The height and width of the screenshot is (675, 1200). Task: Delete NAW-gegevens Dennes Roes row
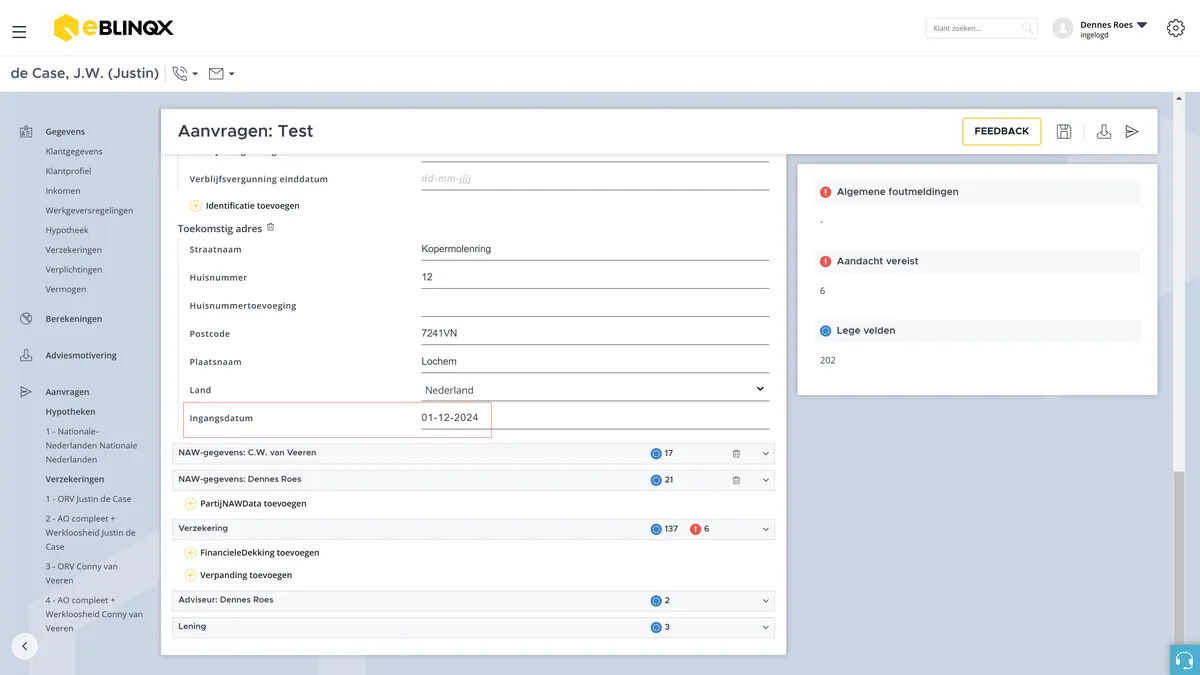(x=736, y=480)
